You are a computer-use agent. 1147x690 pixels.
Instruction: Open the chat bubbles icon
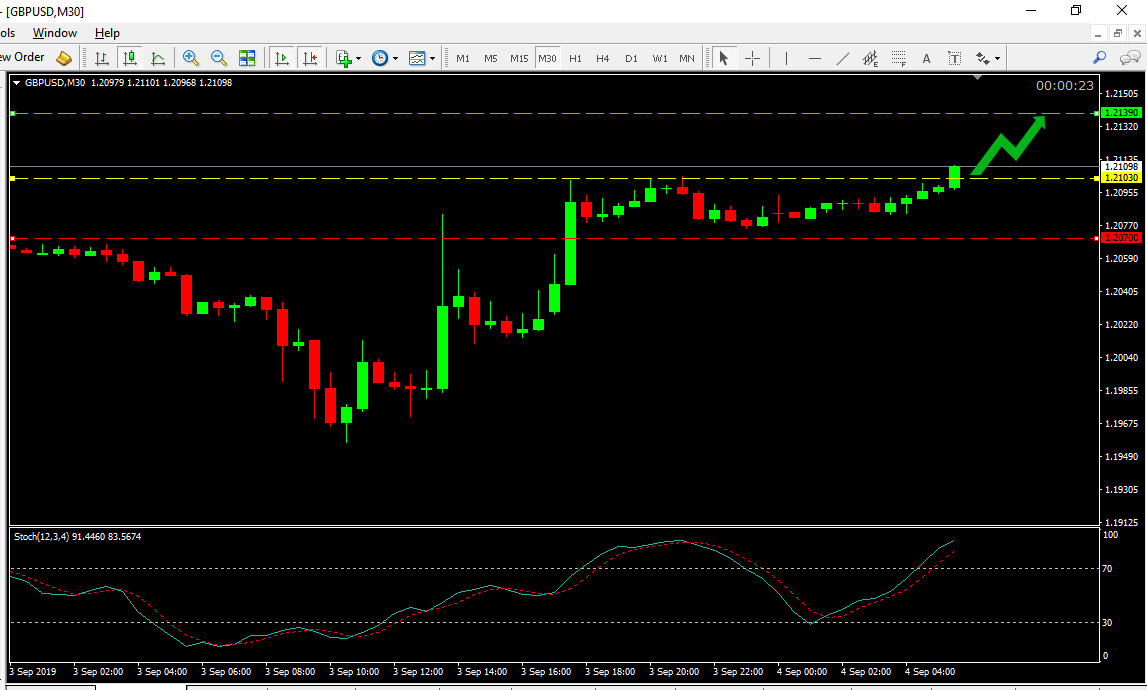1130,57
